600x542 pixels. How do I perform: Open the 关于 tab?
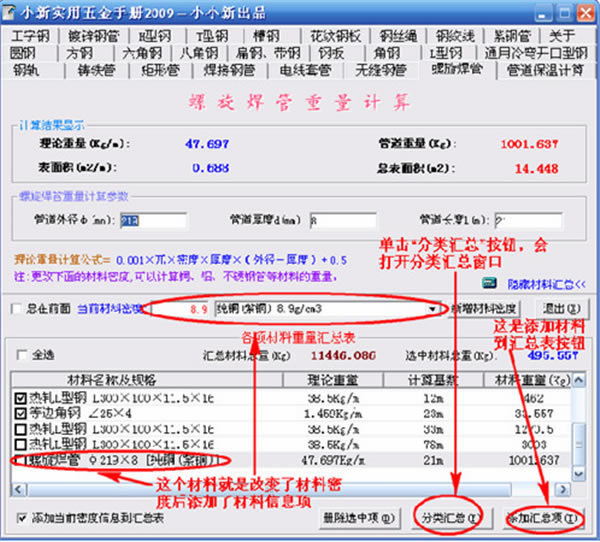point(562,36)
